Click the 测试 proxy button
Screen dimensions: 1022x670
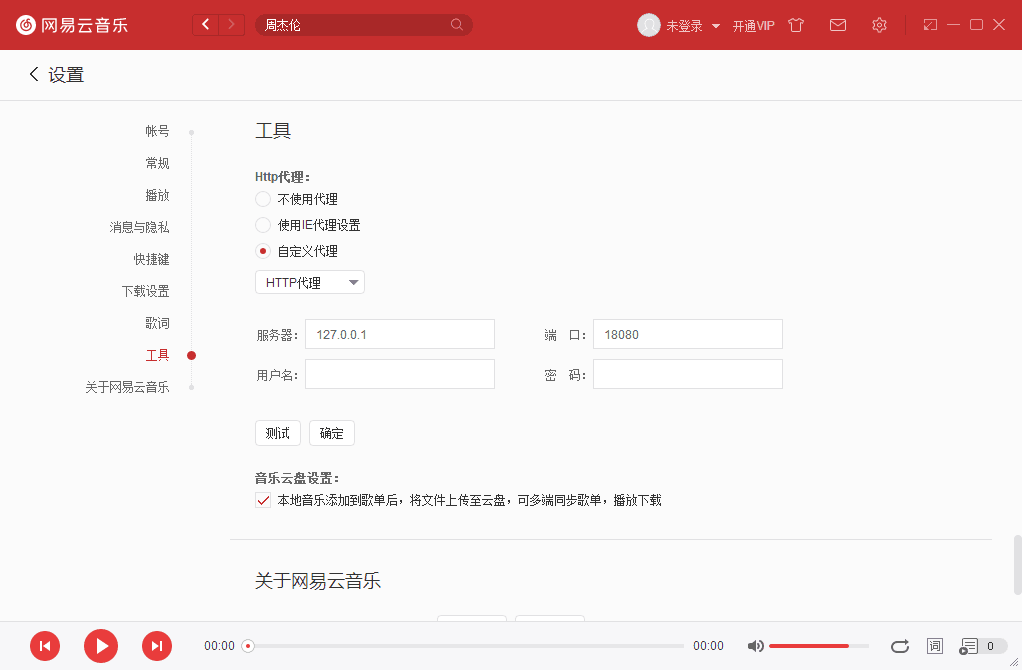click(x=277, y=433)
